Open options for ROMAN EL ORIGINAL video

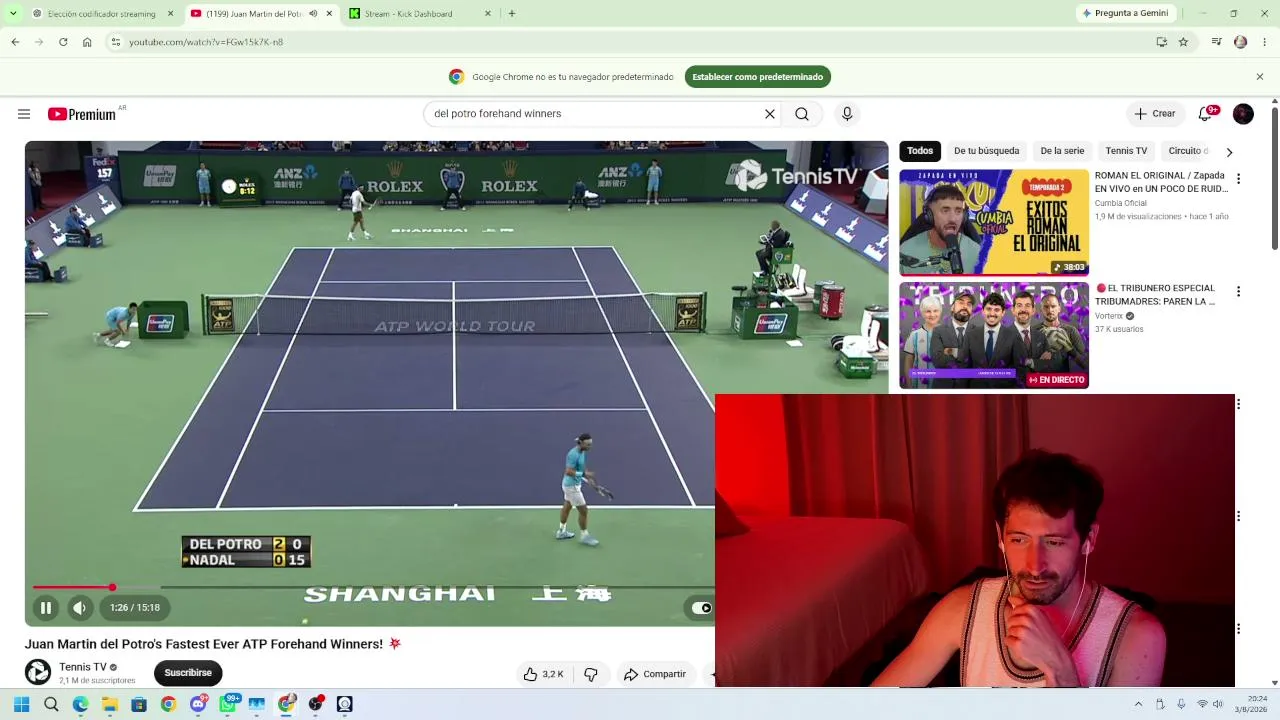1238,179
